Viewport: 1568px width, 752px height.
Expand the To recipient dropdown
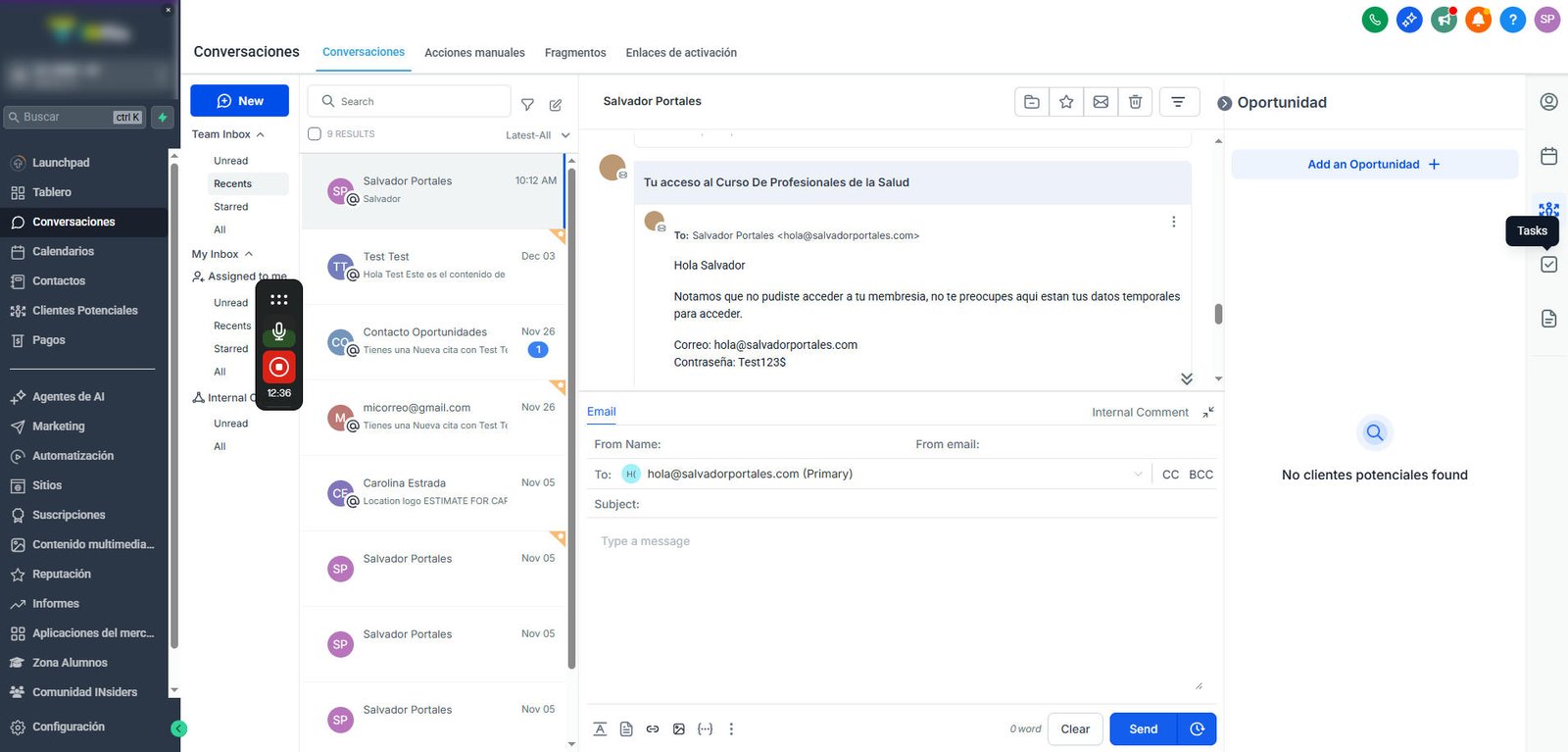[1138, 474]
